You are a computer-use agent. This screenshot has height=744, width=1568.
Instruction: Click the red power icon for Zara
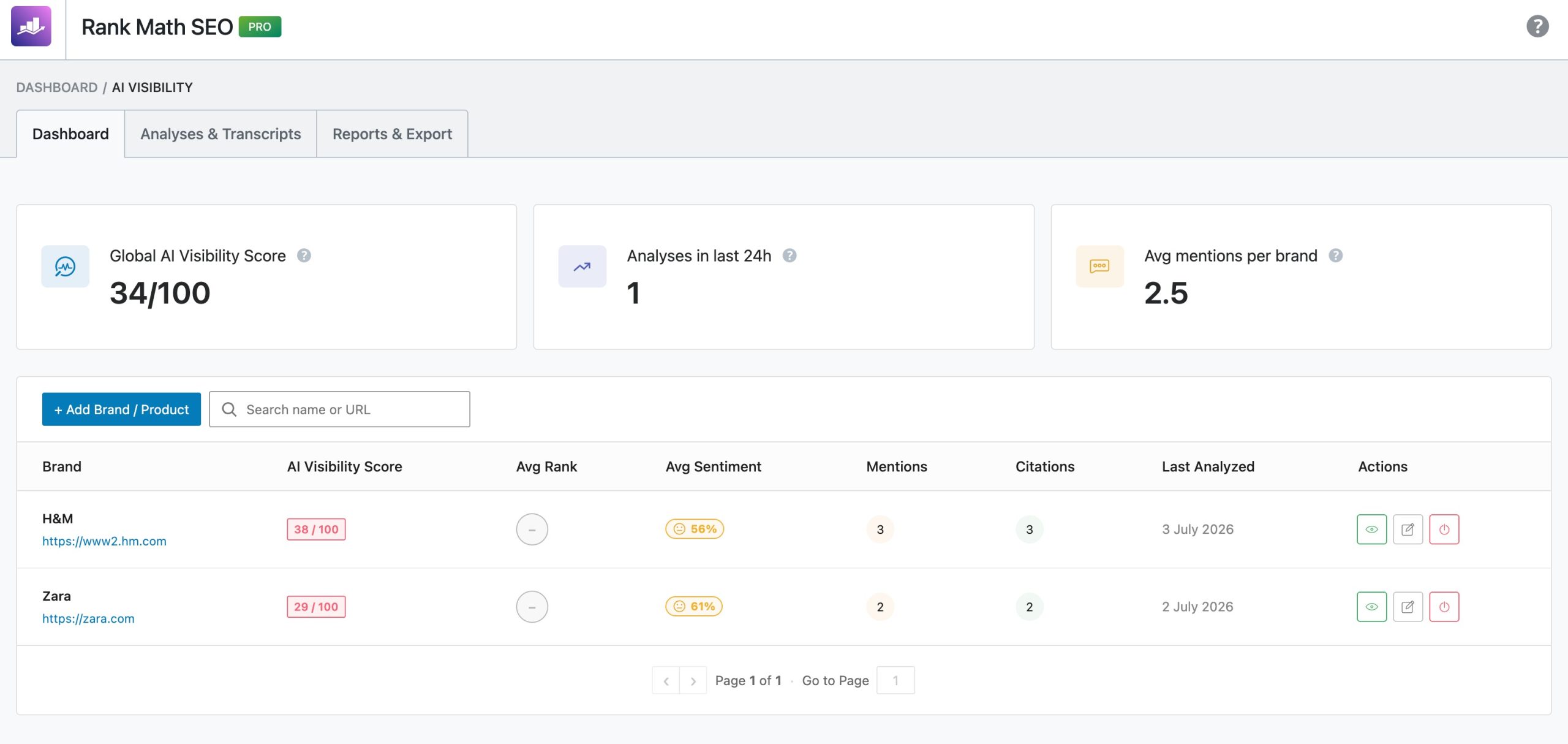[1444, 607]
